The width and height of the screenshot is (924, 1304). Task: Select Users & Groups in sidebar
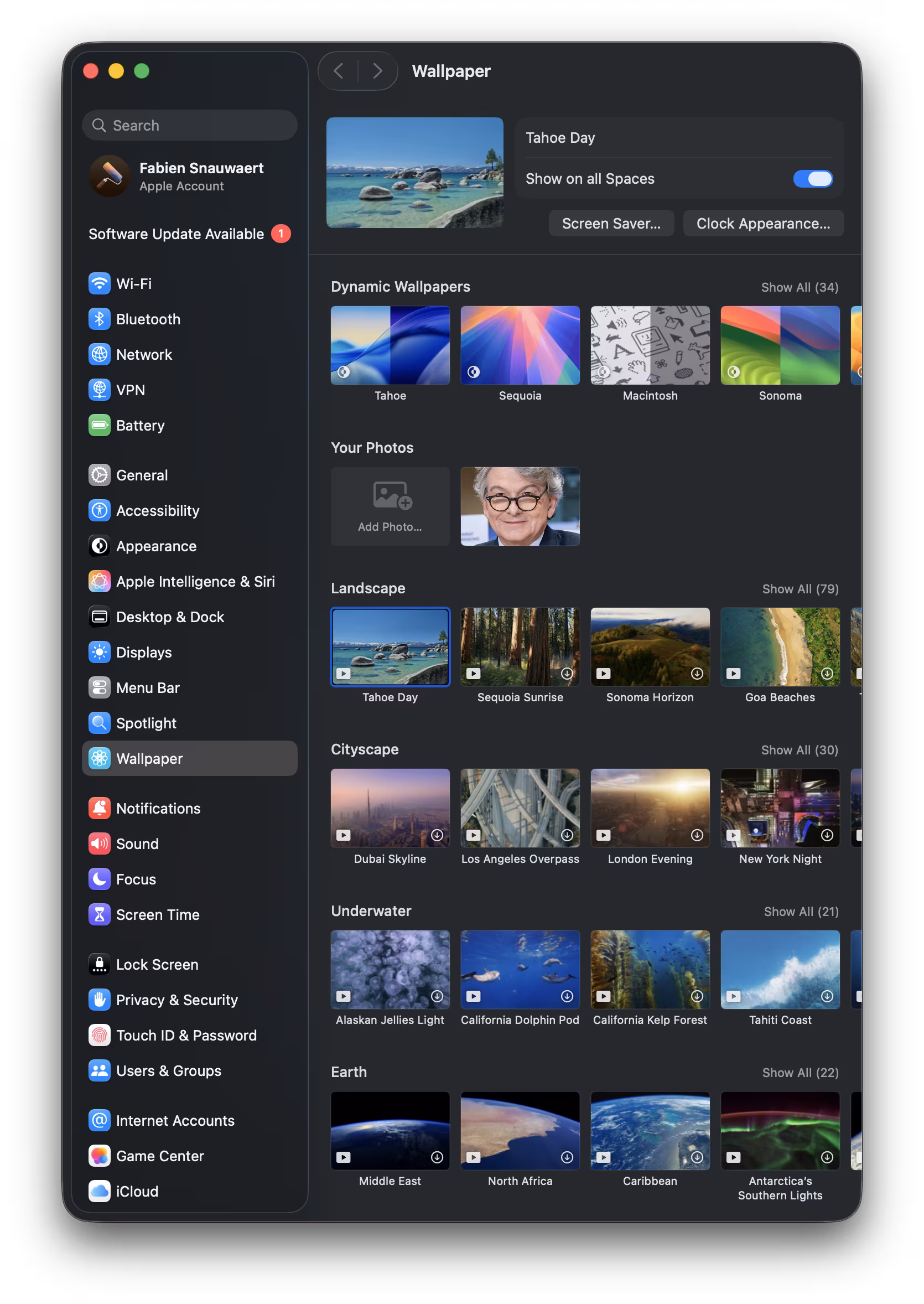coord(189,1070)
